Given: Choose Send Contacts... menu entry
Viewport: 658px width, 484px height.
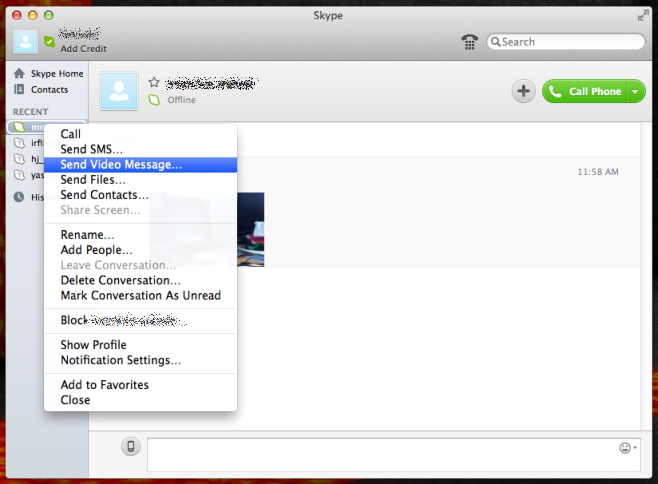Looking at the screenshot, I should point(141,195).
